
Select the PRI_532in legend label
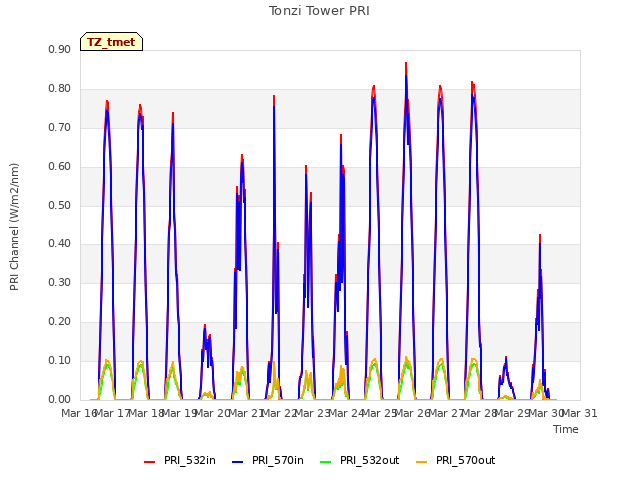(x=190, y=460)
